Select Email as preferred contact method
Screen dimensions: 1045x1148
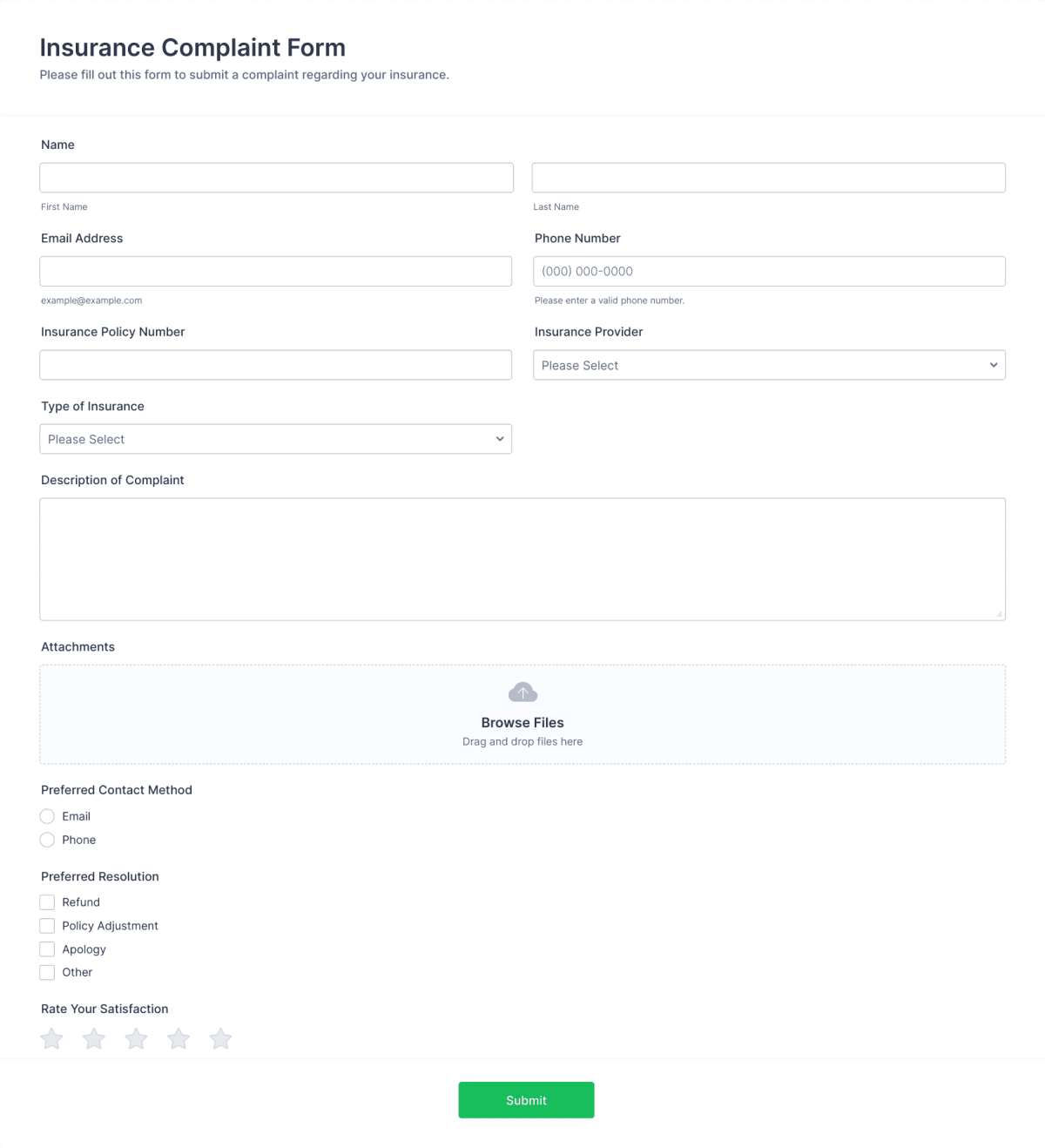click(47, 816)
